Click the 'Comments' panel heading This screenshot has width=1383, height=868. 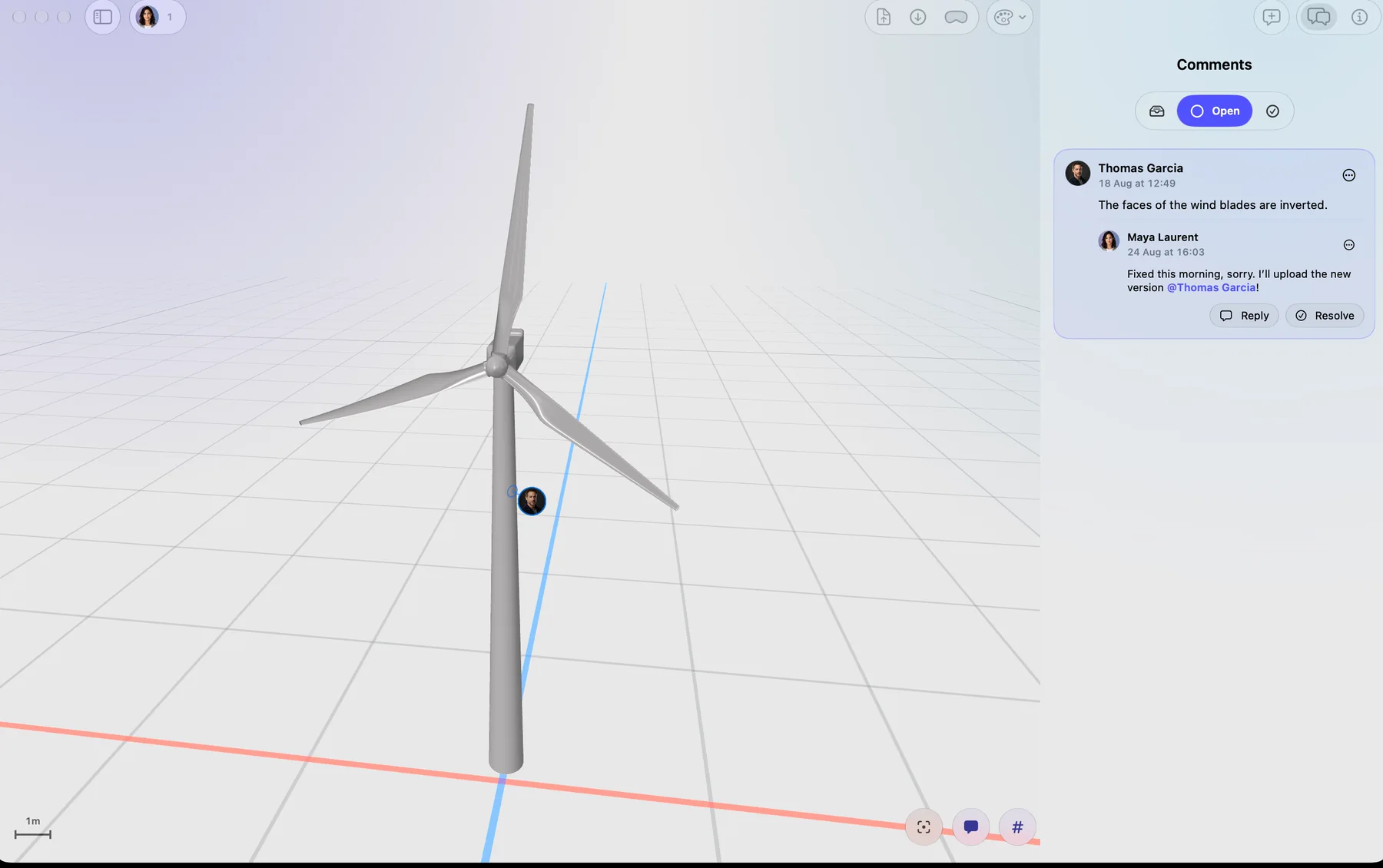click(x=1214, y=65)
